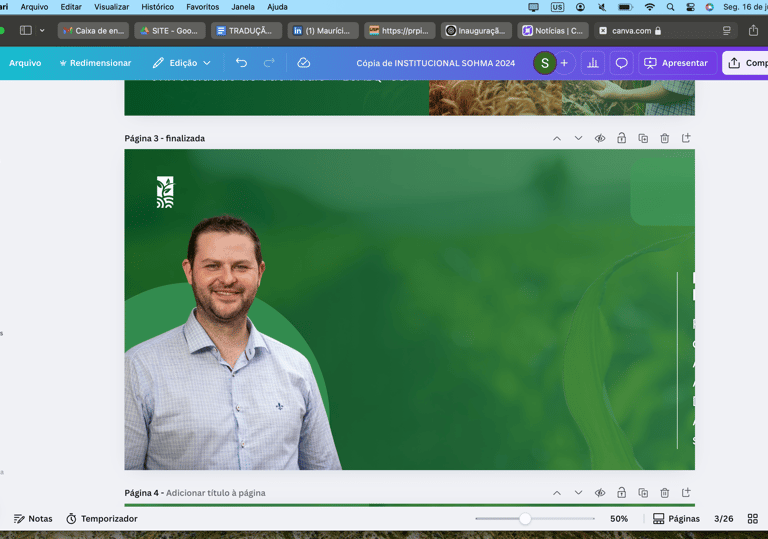The width and height of the screenshot is (768, 539).
Task: Open the sidebar tab group dropdown arrow
Action: [x=42, y=30]
